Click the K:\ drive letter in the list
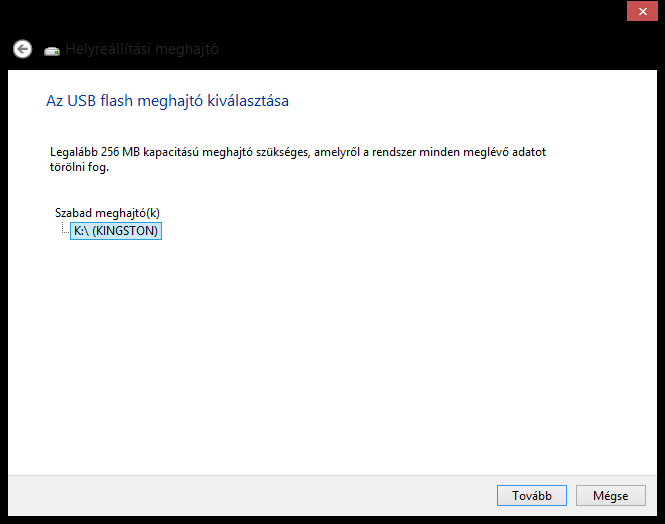This screenshot has width=665, height=524. 81,231
